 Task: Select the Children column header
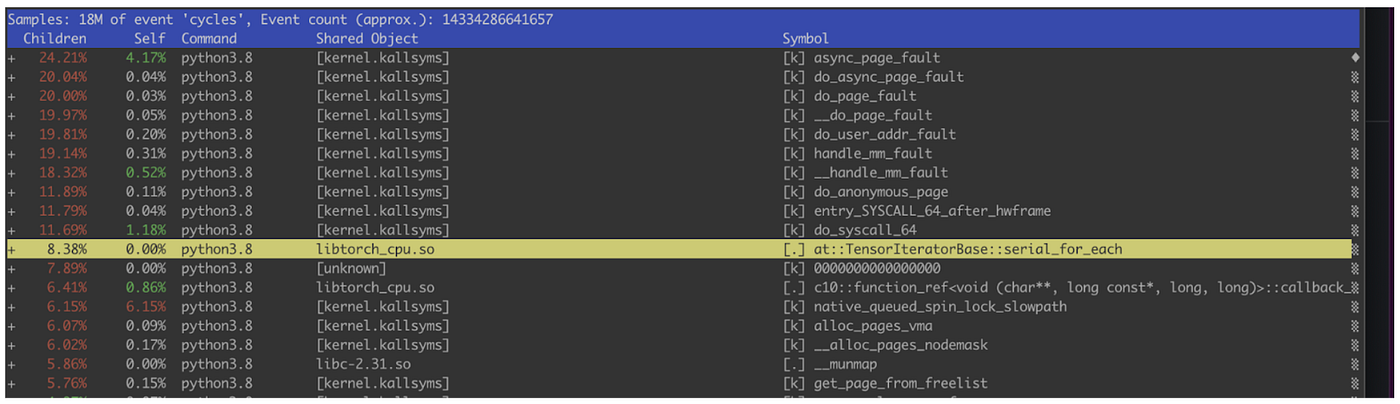coord(55,38)
